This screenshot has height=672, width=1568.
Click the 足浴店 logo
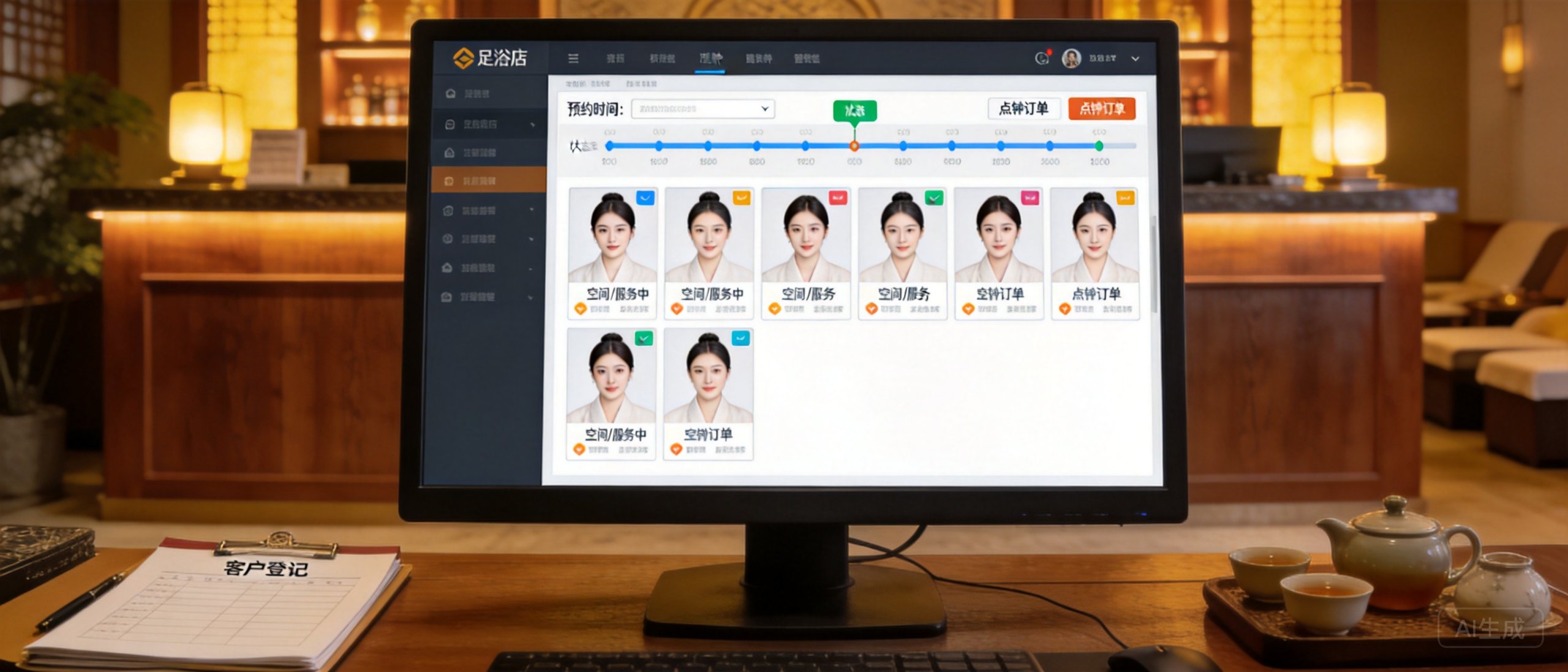pyautogui.click(x=490, y=58)
